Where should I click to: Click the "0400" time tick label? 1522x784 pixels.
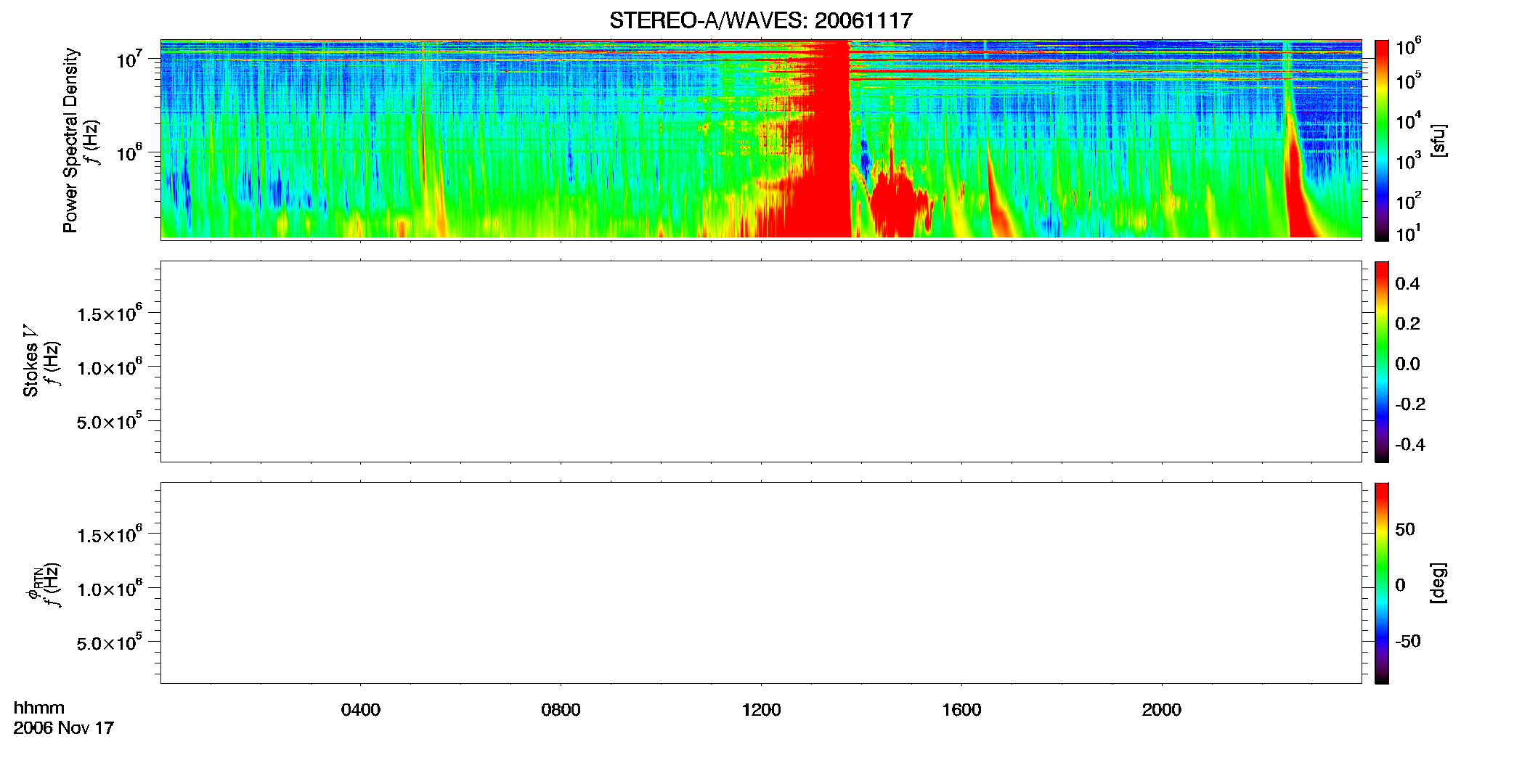(x=361, y=709)
